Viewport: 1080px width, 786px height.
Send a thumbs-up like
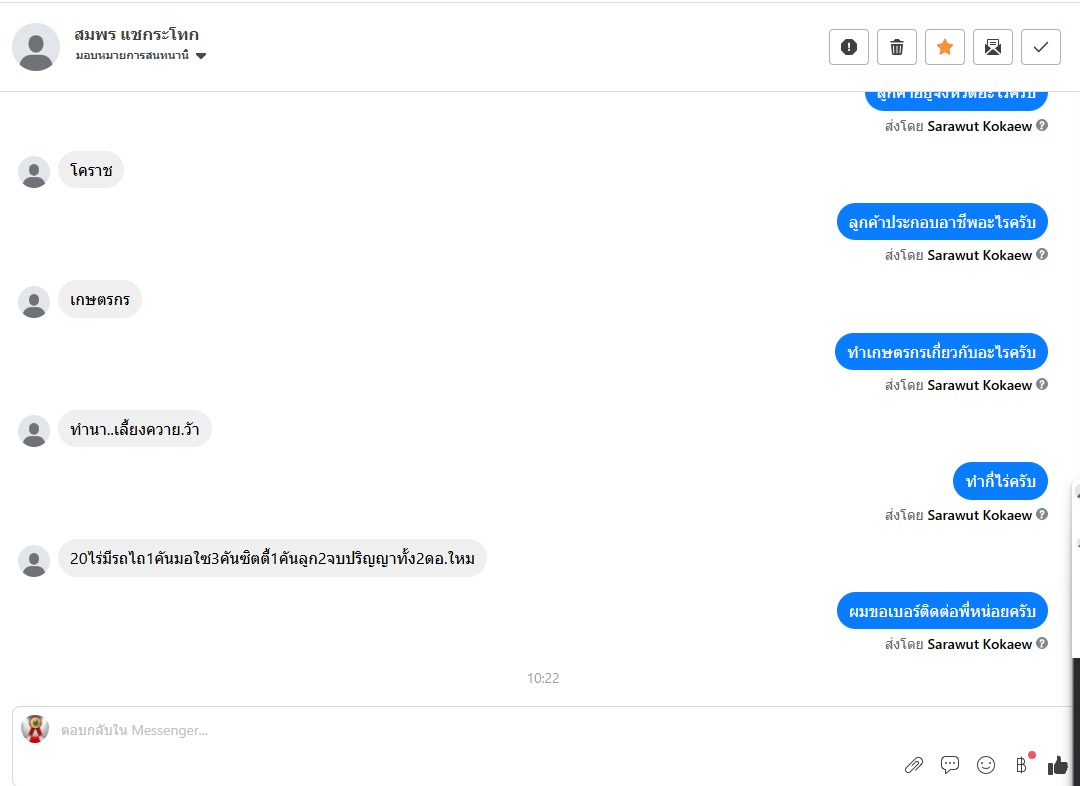1057,765
